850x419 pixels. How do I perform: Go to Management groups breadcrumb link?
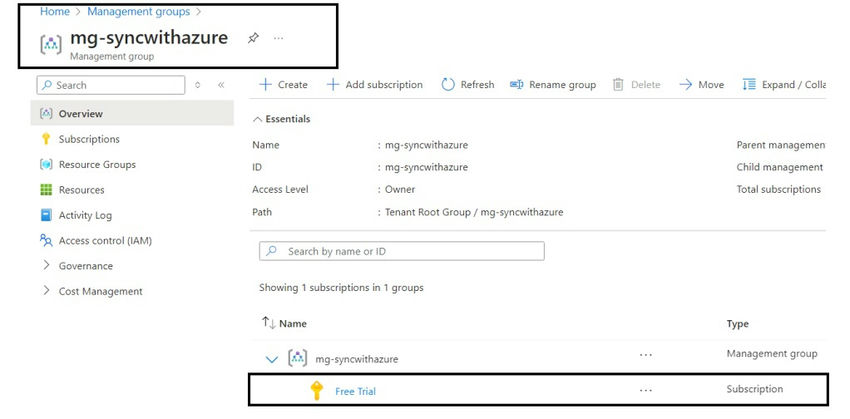tap(139, 11)
